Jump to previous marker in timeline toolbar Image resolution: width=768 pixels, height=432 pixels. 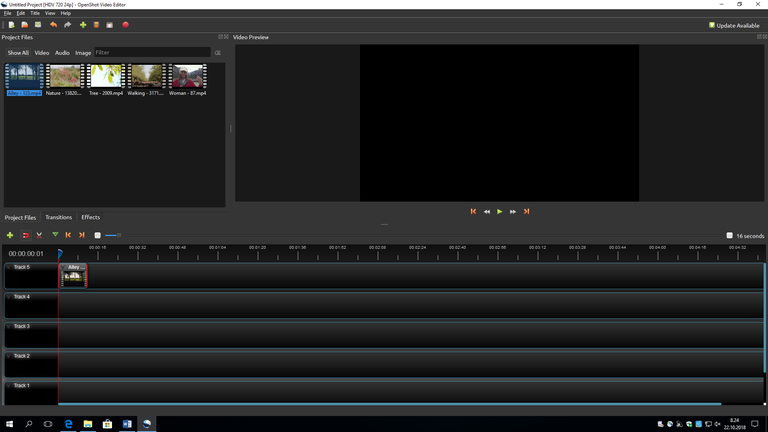[x=68, y=235]
